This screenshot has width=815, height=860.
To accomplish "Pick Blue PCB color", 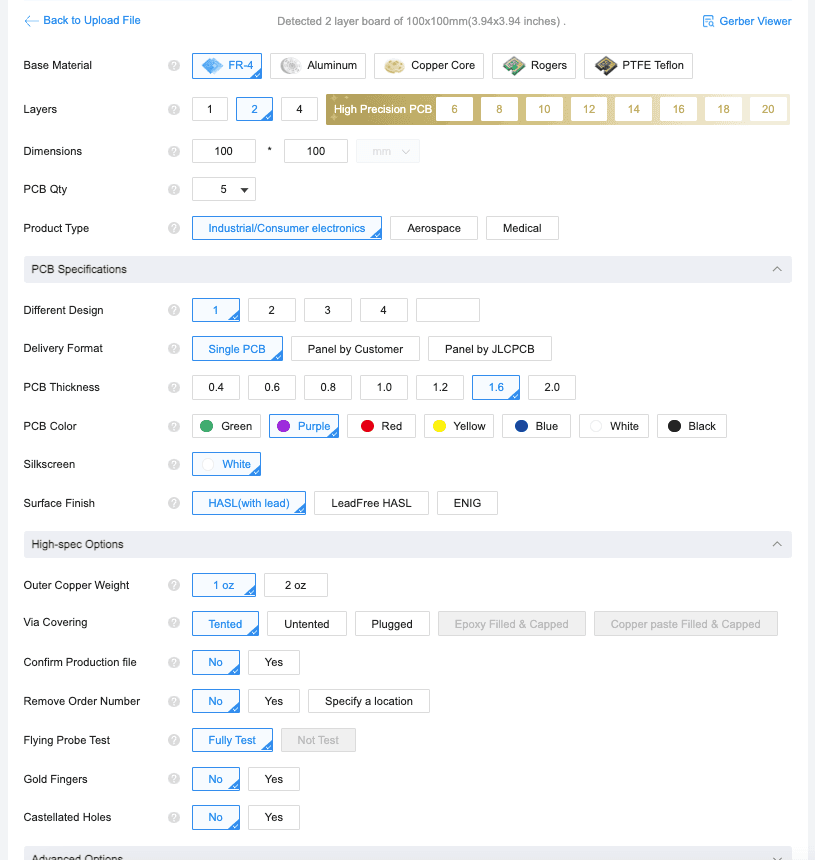I will [536, 426].
